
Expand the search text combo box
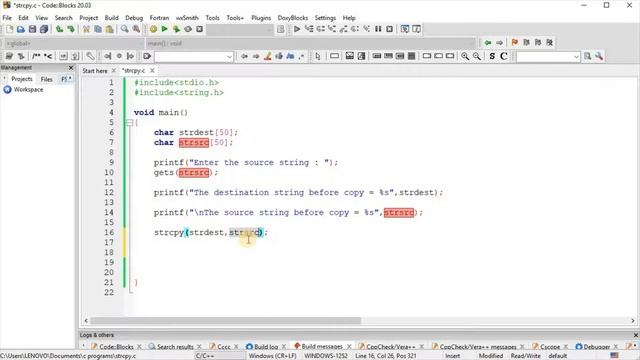[x=229, y=57]
